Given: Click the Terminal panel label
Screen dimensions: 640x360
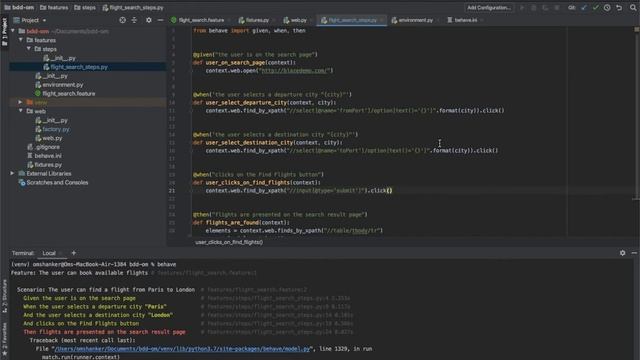Looking at the screenshot, I should (x=23, y=253).
